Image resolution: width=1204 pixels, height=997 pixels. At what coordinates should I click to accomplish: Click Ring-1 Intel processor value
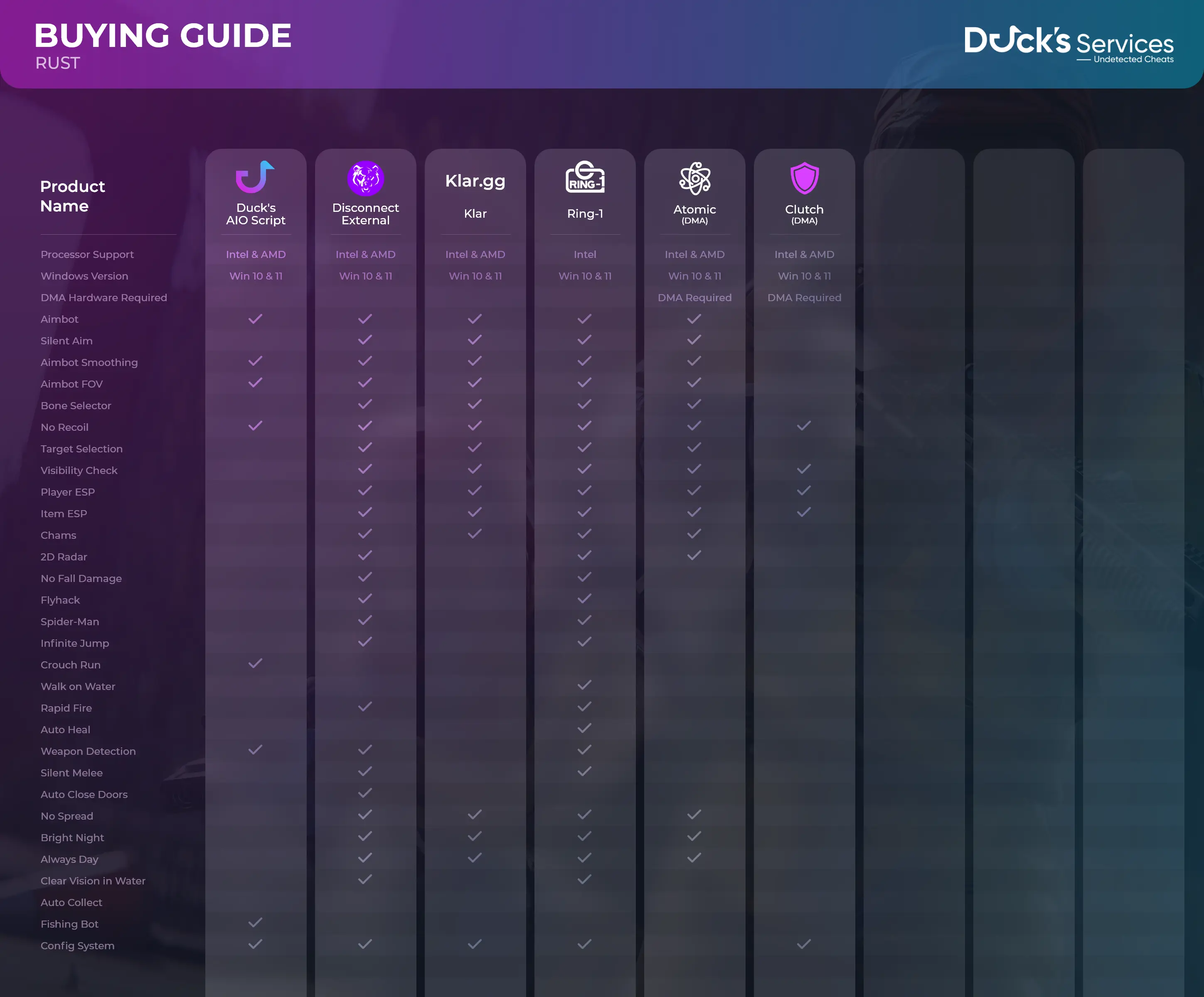pos(585,254)
